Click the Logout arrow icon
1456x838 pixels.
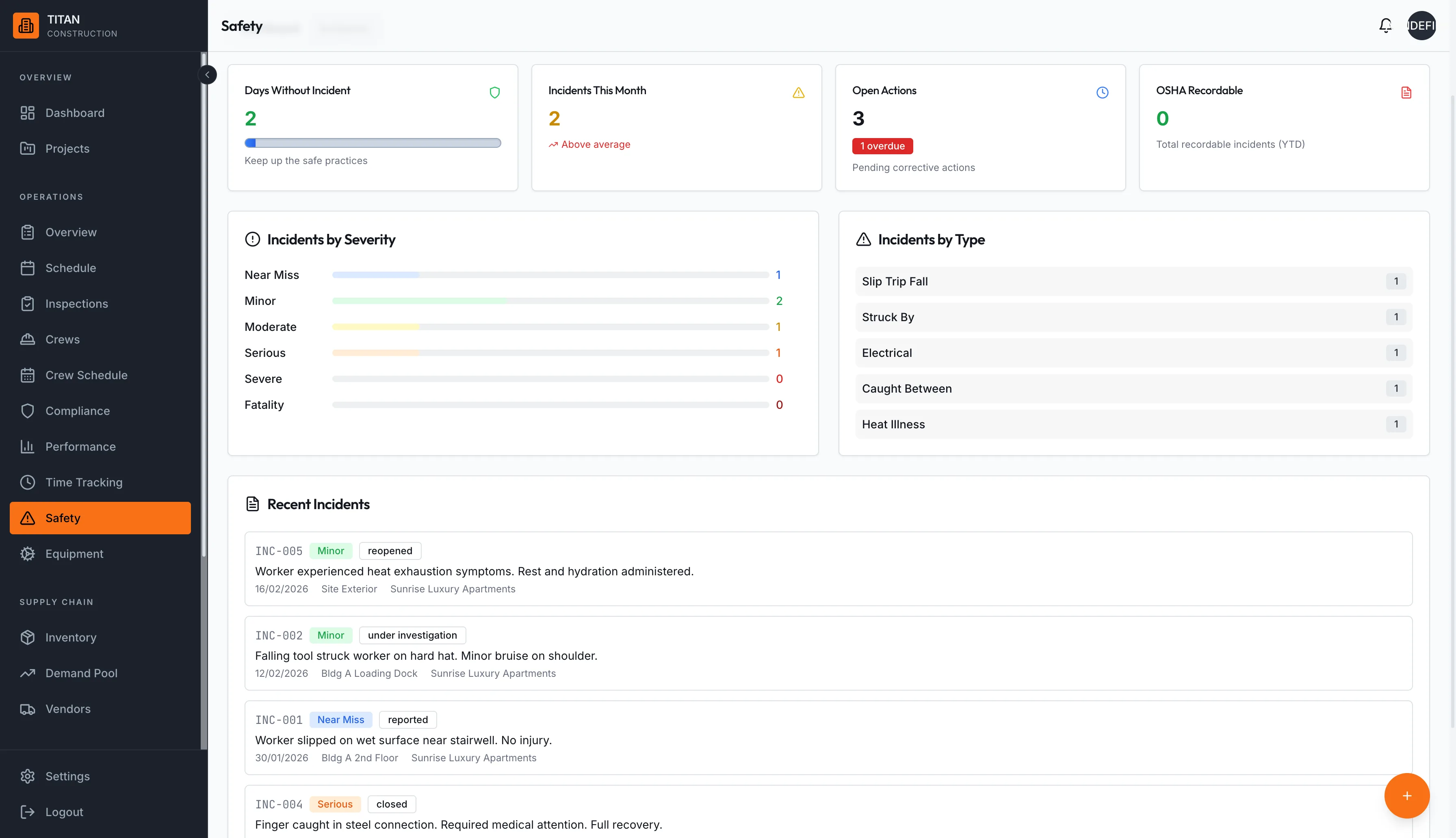[x=28, y=812]
